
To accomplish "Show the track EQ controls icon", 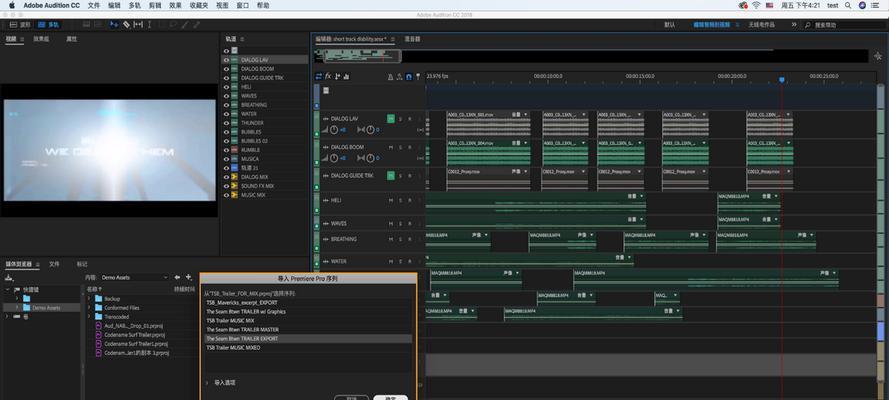I will (346, 76).
